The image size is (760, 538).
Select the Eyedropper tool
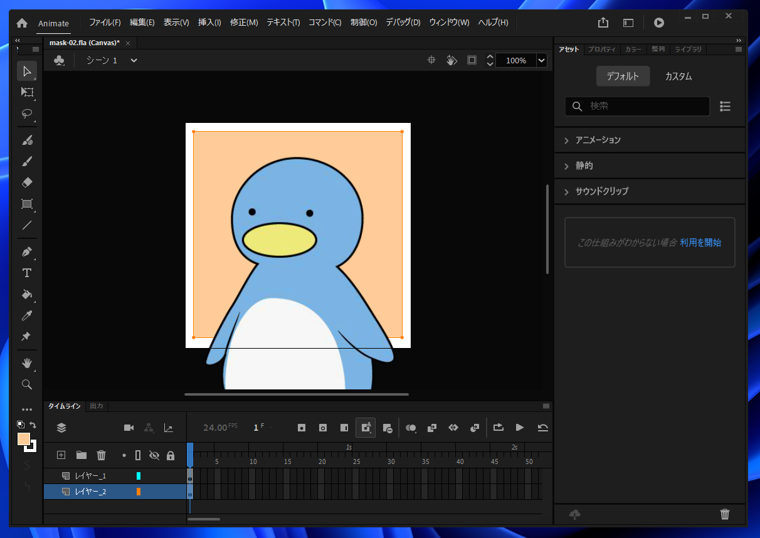click(x=27, y=316)
